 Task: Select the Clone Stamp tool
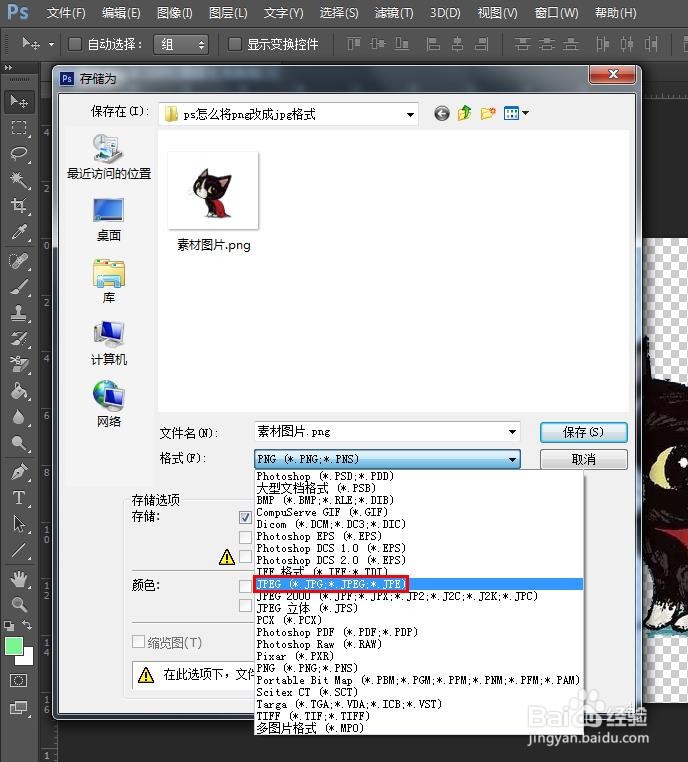(19, 313)
